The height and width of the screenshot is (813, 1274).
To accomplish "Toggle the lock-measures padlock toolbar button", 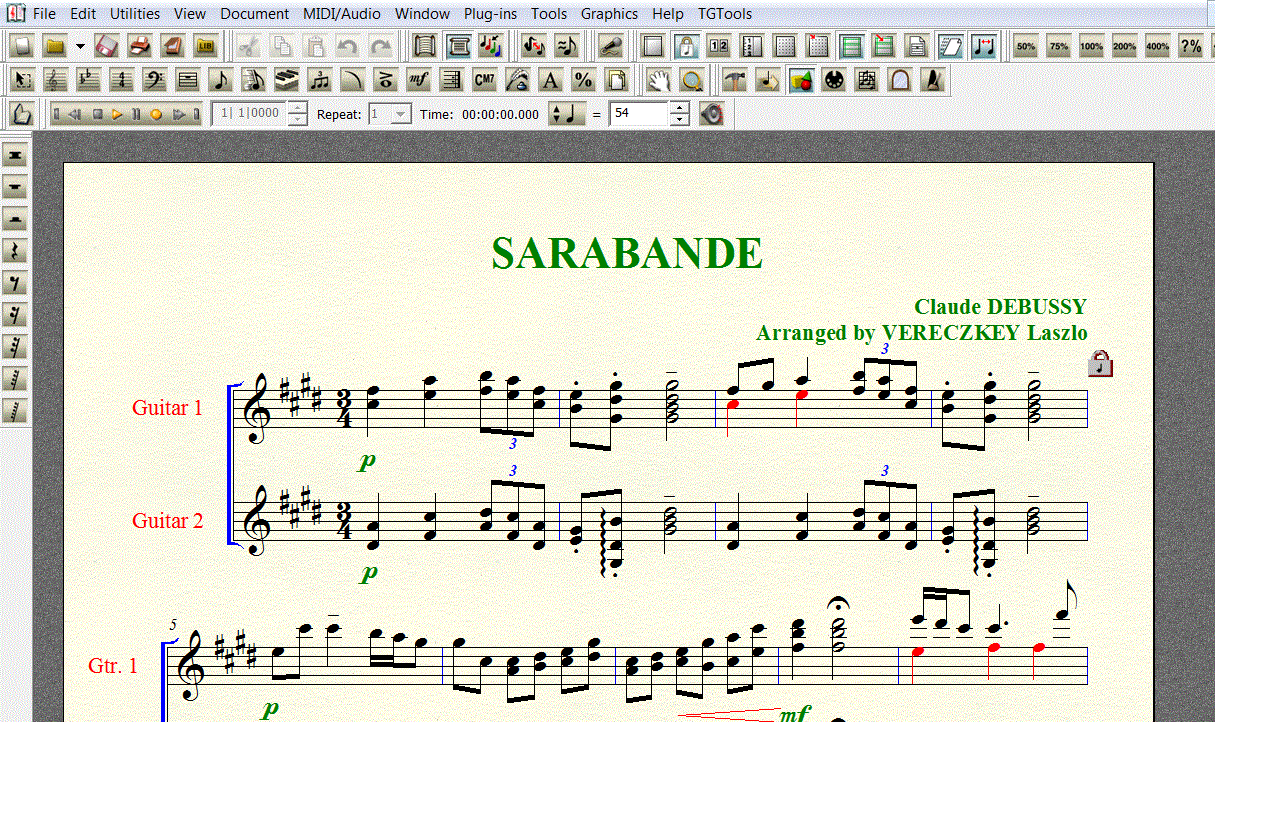I will pyautogui.click(x=686, y=46).
